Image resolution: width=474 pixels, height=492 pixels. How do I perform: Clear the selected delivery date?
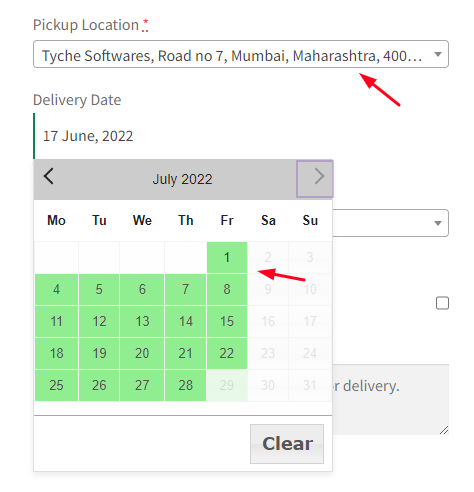pyautogui.click(x=287, y=444)
